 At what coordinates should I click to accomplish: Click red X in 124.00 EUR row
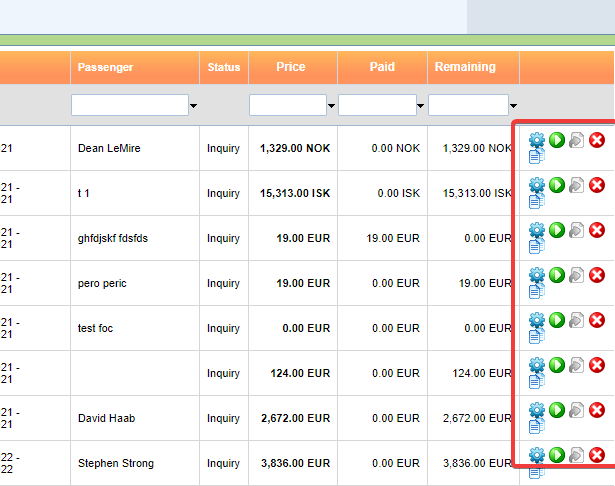click(x=597, y=365)
